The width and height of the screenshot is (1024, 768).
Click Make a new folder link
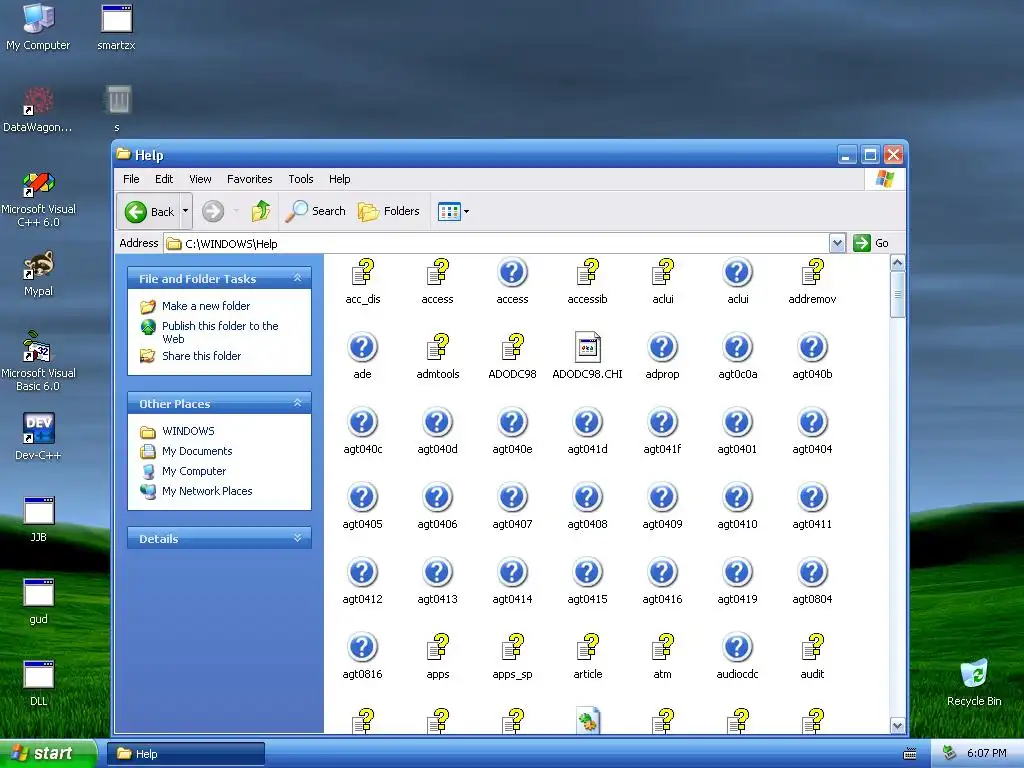tap(206, 306)
